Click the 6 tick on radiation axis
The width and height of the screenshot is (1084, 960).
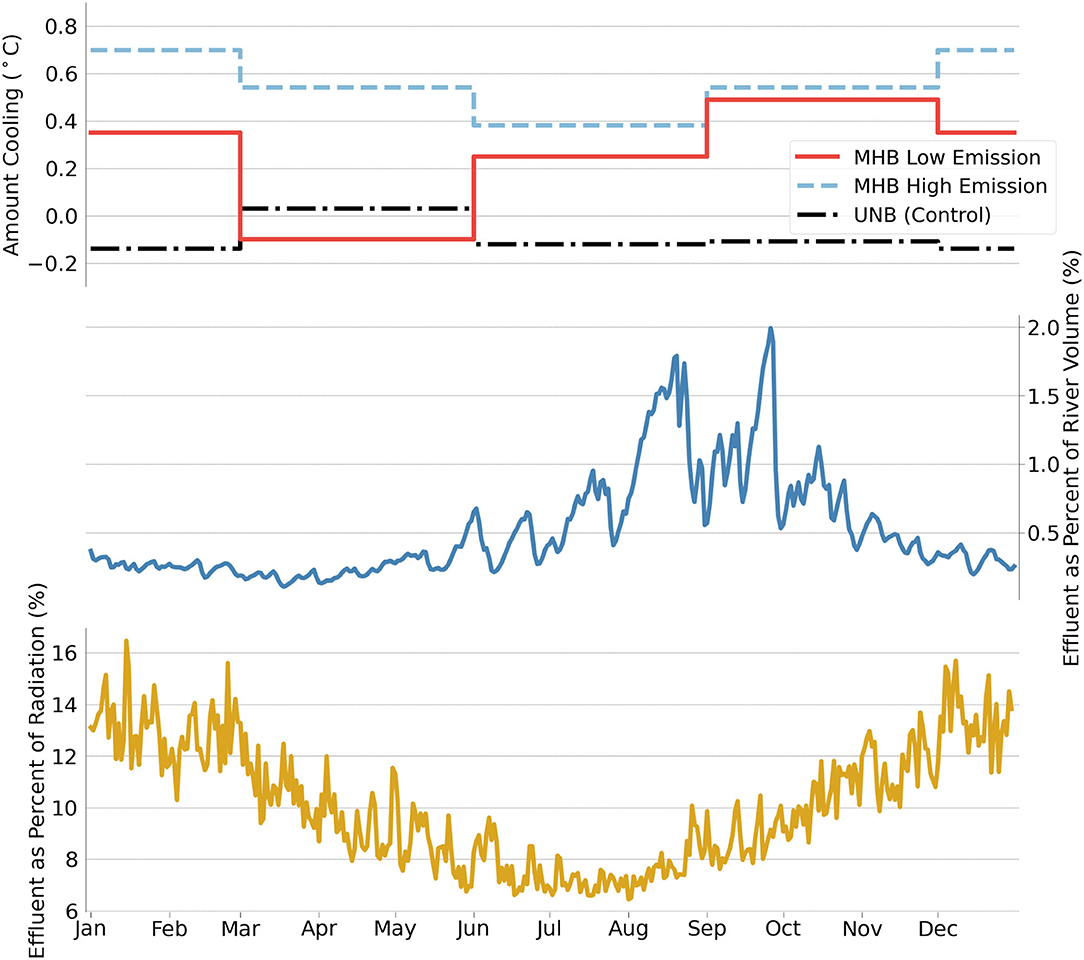[71, 912]
